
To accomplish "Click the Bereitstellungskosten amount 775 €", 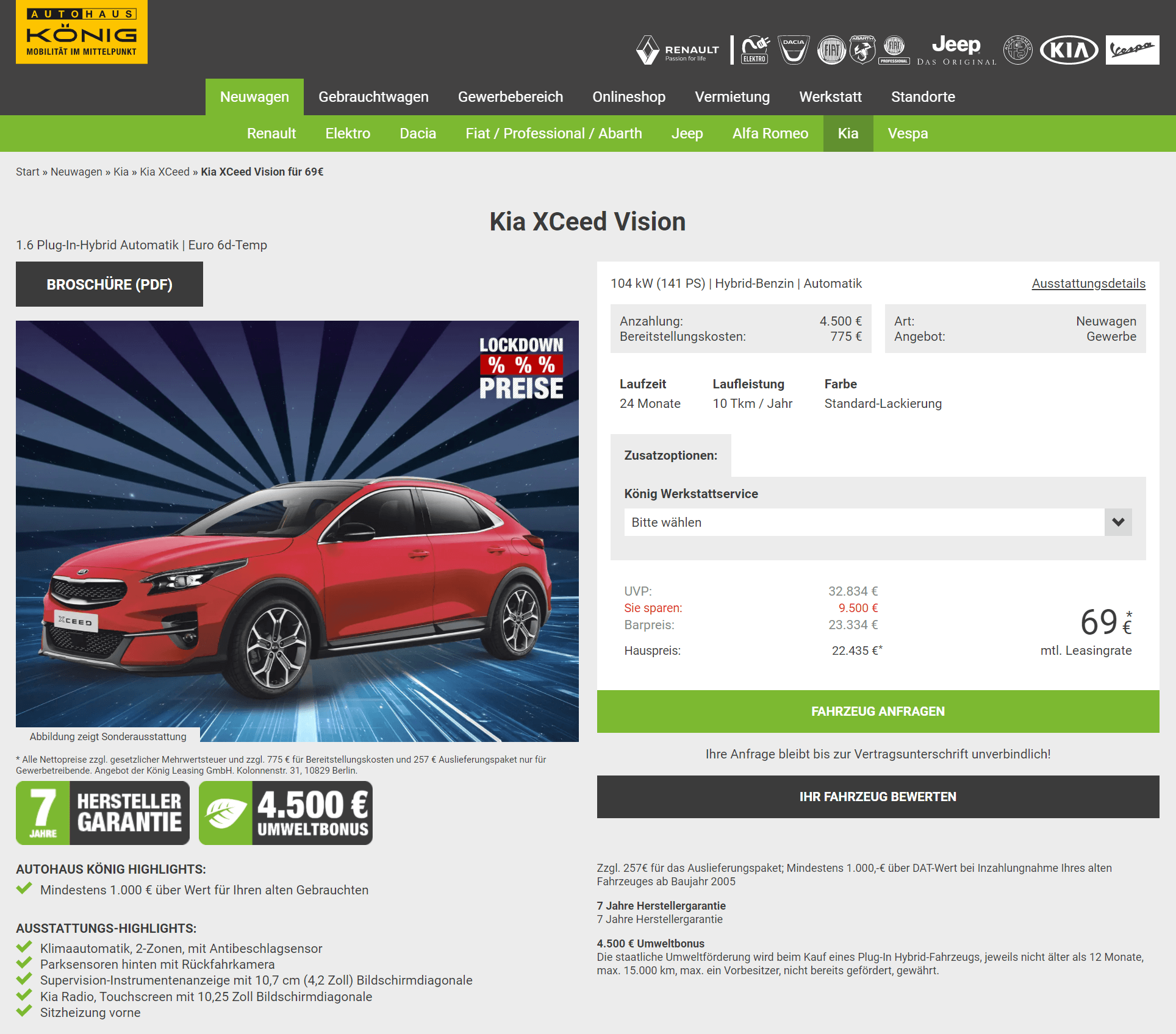I will coord(846,337).
